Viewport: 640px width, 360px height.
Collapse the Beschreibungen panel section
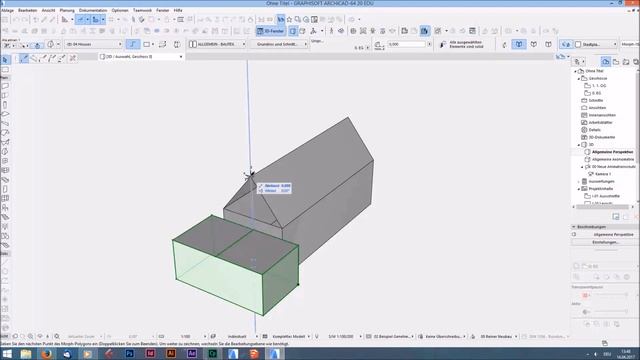573,227
